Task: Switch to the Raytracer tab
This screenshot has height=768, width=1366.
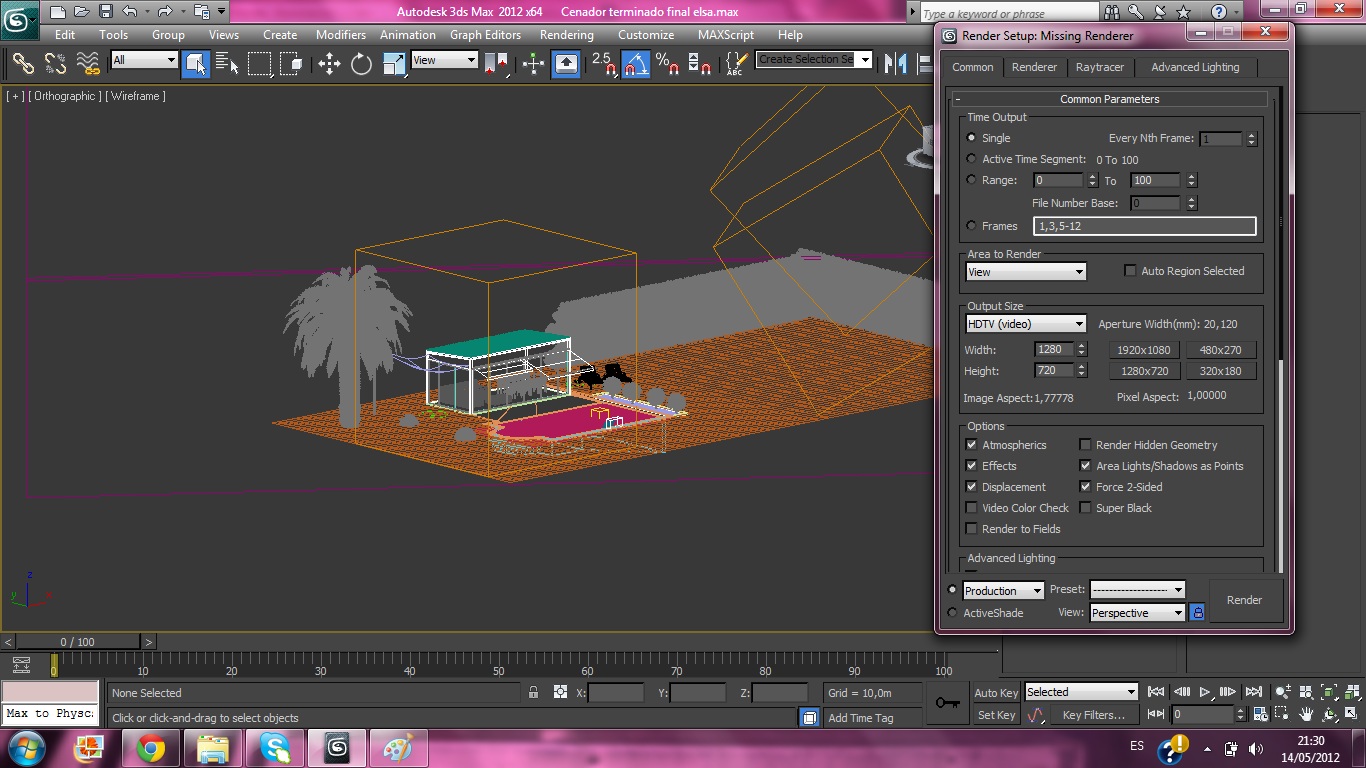Action: coord(1099,67)
